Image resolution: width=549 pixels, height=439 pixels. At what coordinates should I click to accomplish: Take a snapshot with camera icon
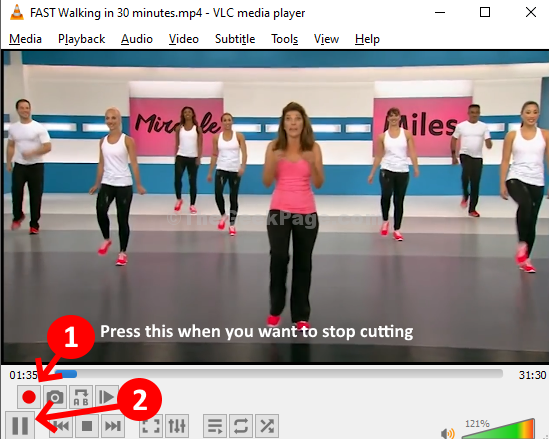[55, 397]
